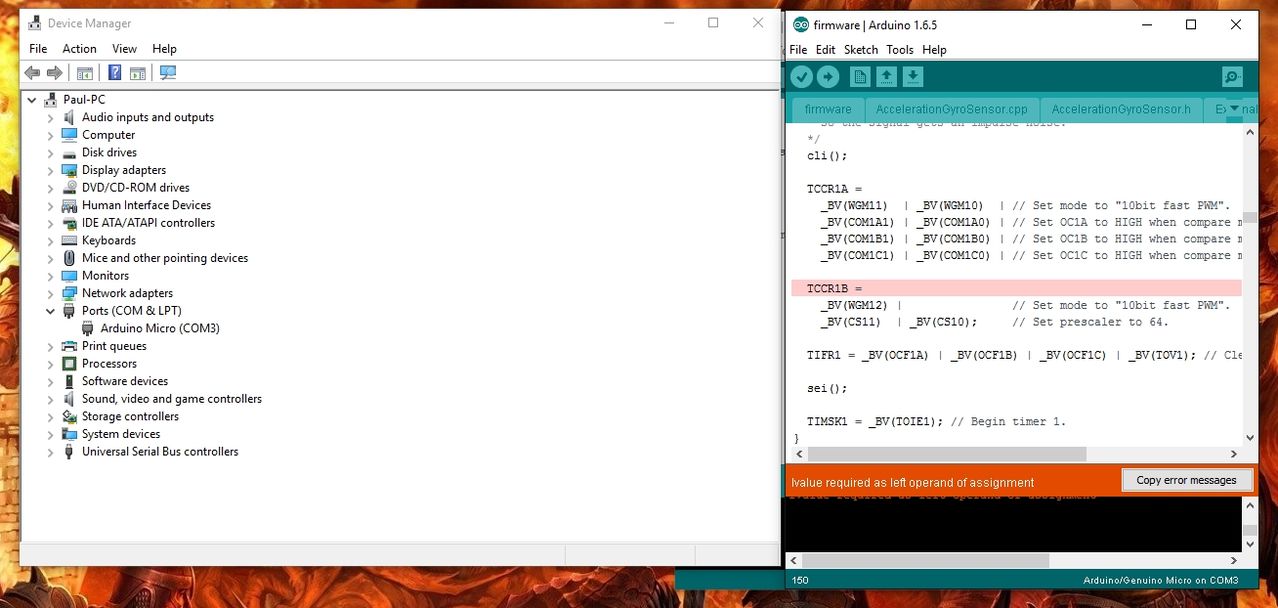Open the File menu in Device Manager
Screen dimensions: 1278x608
(38, 48)
